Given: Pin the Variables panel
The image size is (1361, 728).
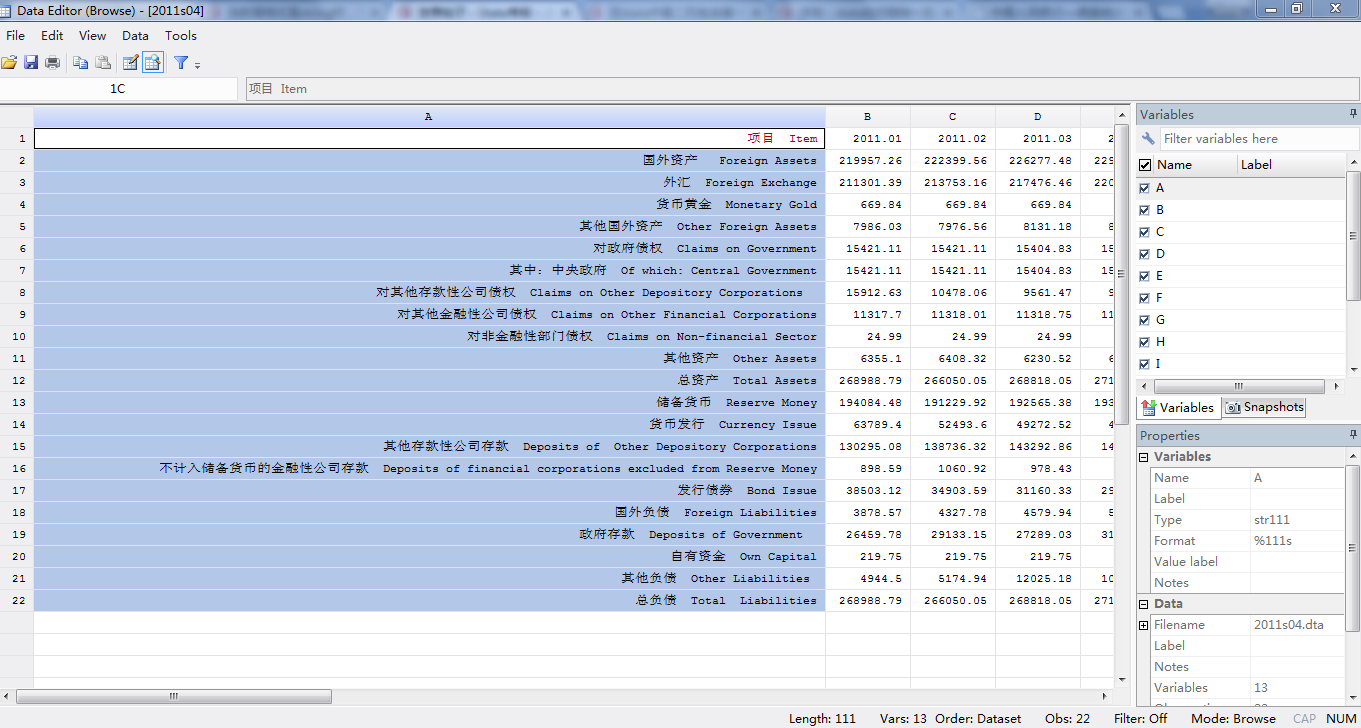Looking at the screenshot, I should 1353,114.
